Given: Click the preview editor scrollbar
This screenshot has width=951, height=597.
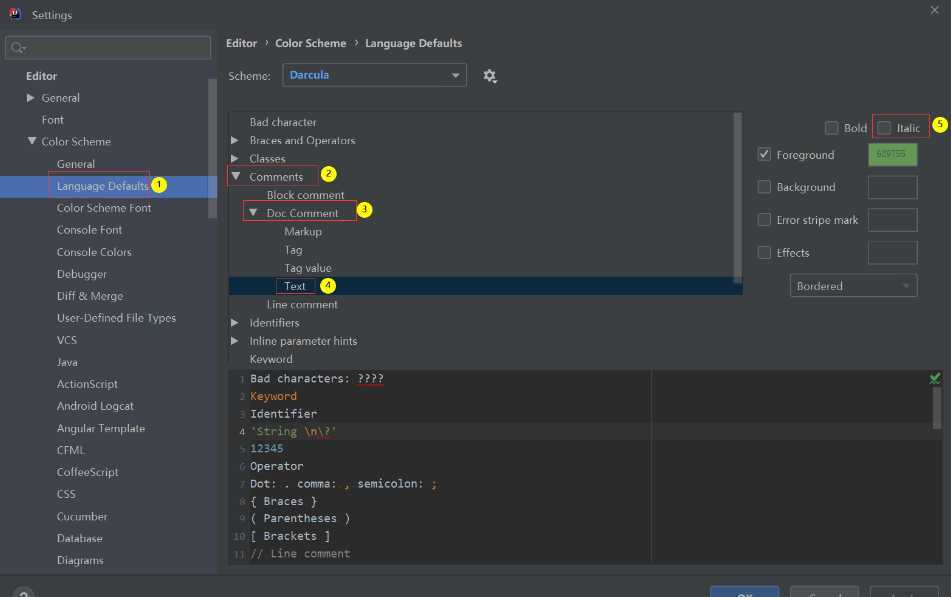Looking at the screenshot, I should [x=936, y=408].
